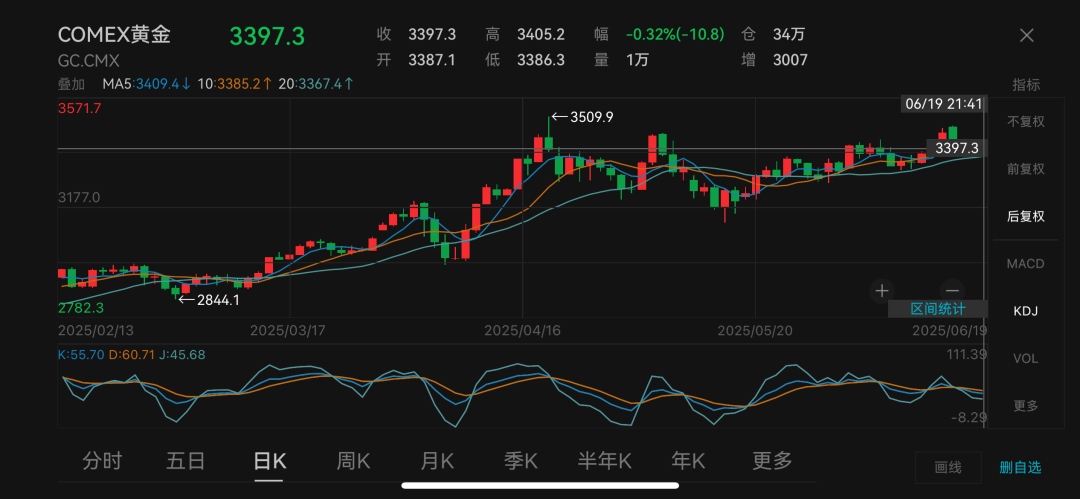Tap the 画线 draw line button

pos(947,467)
